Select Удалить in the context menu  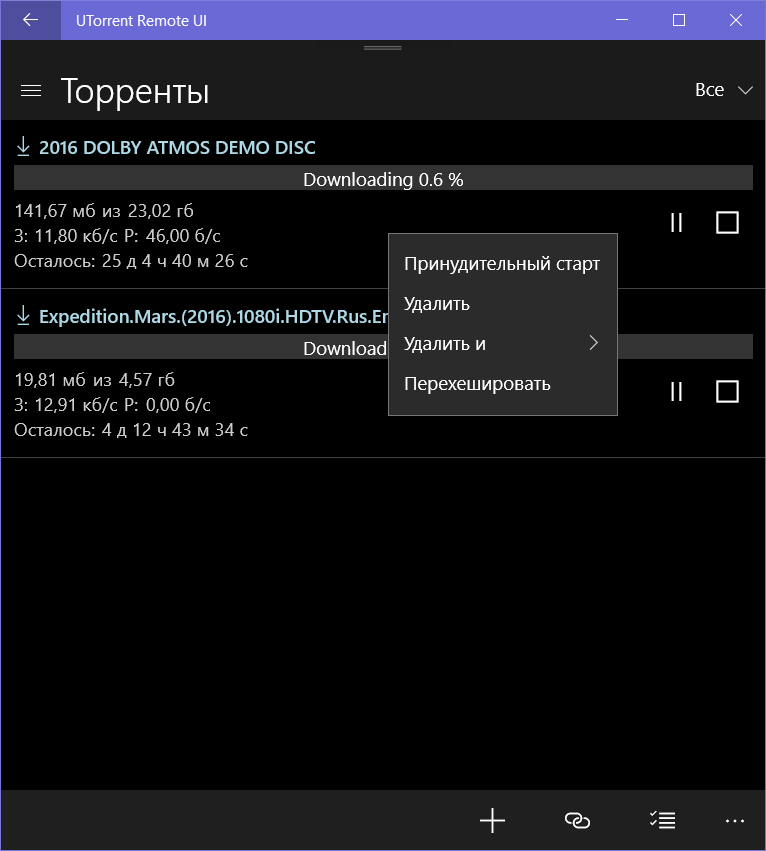click(503, 304)
